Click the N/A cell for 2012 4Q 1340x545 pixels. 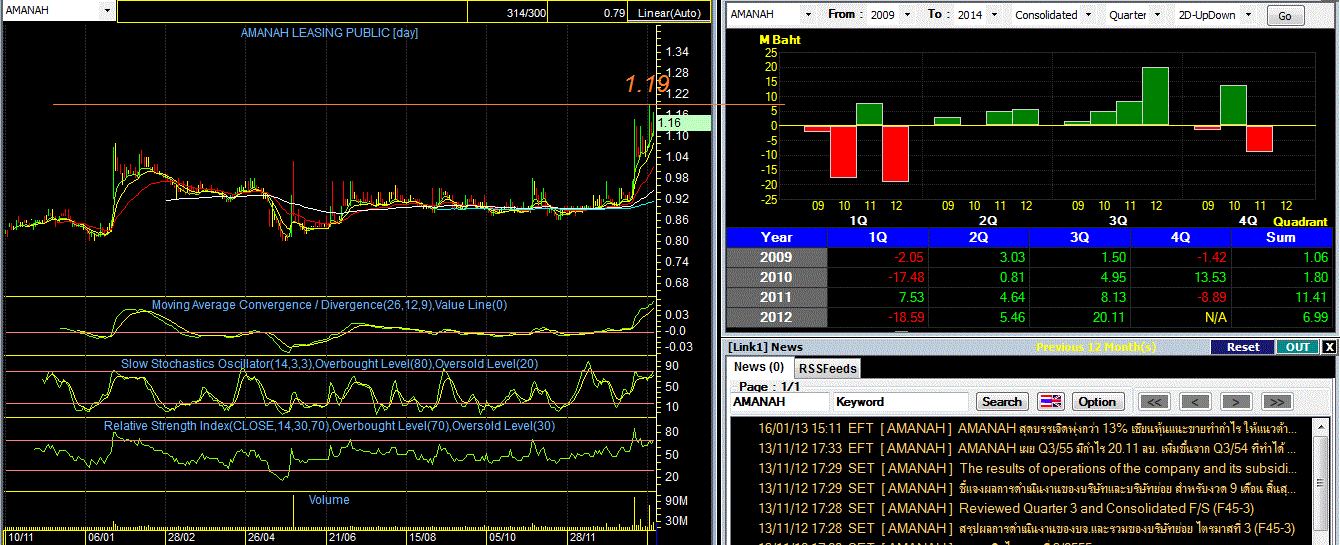point(1181,317)
